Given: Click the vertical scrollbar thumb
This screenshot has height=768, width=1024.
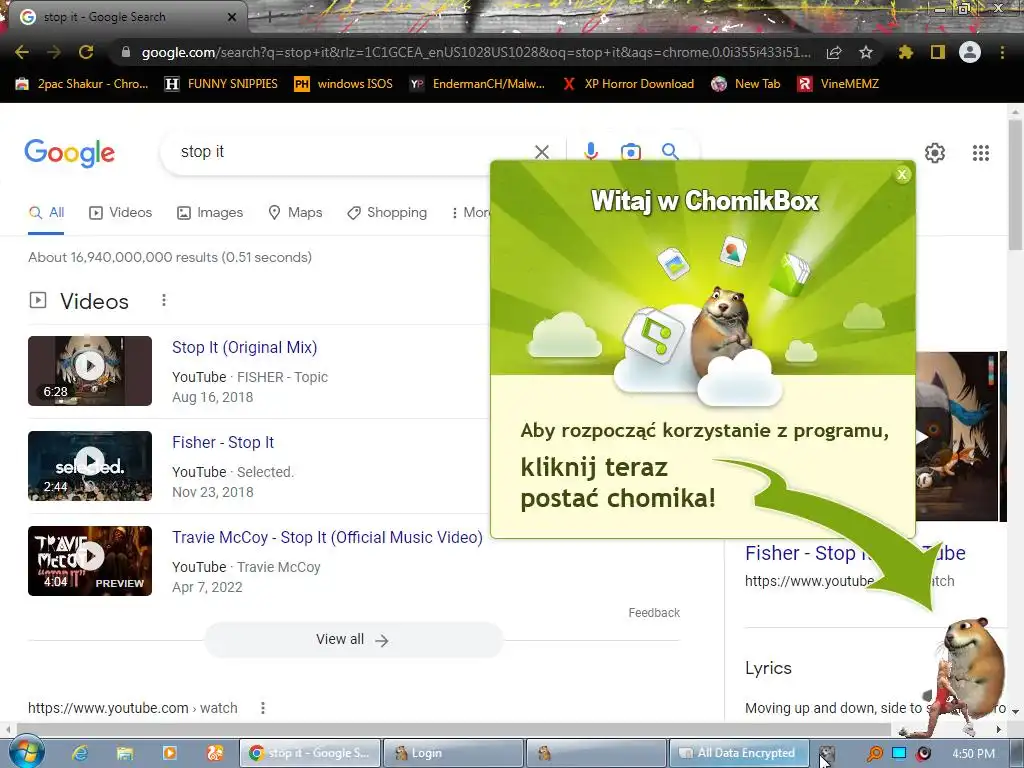Looking at the screenshot, I should point(1015,184).
